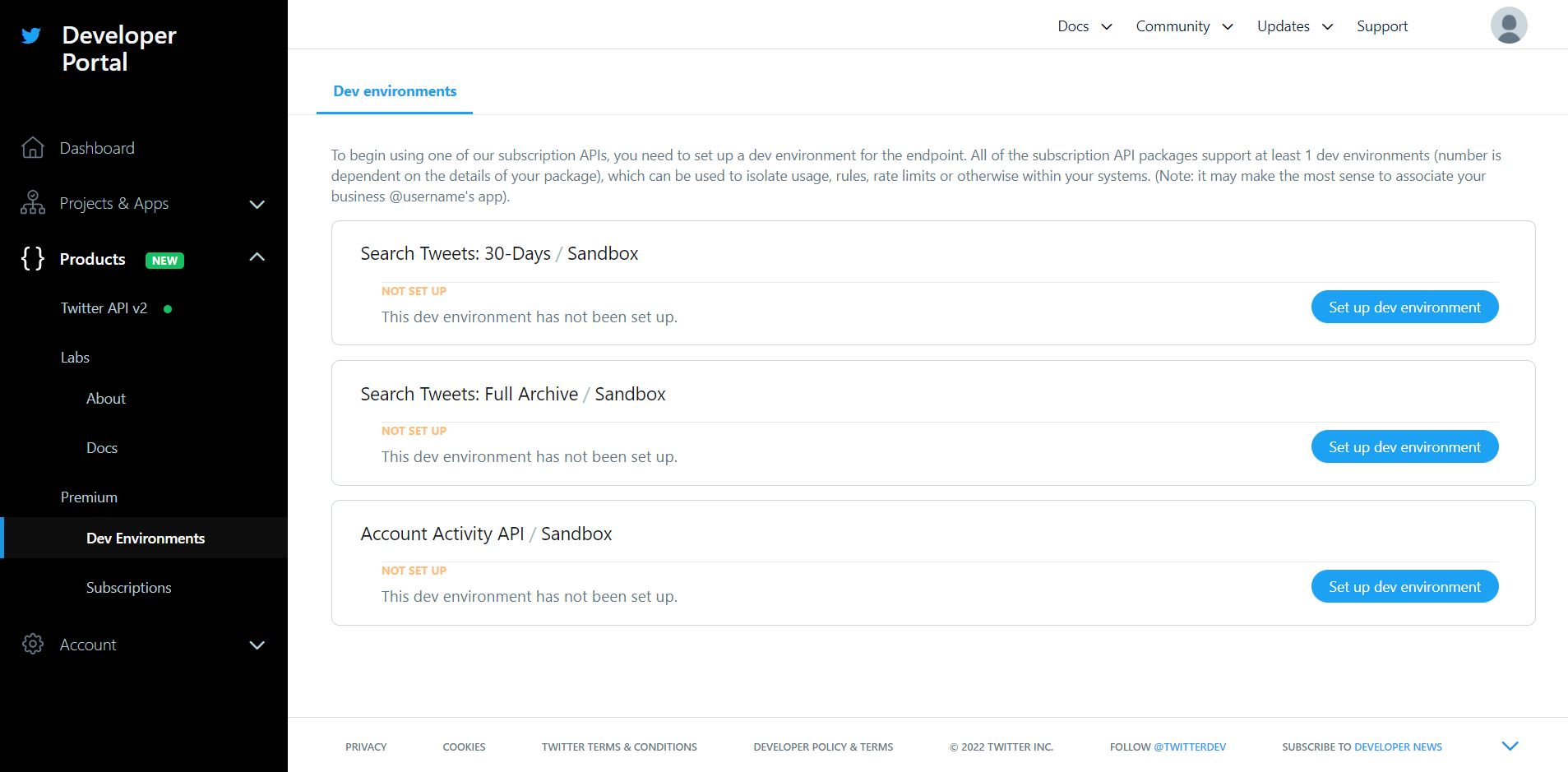The image size is (1568, 772).
Task: Open the Cookies footer link
Action: (x=464, y=747)
